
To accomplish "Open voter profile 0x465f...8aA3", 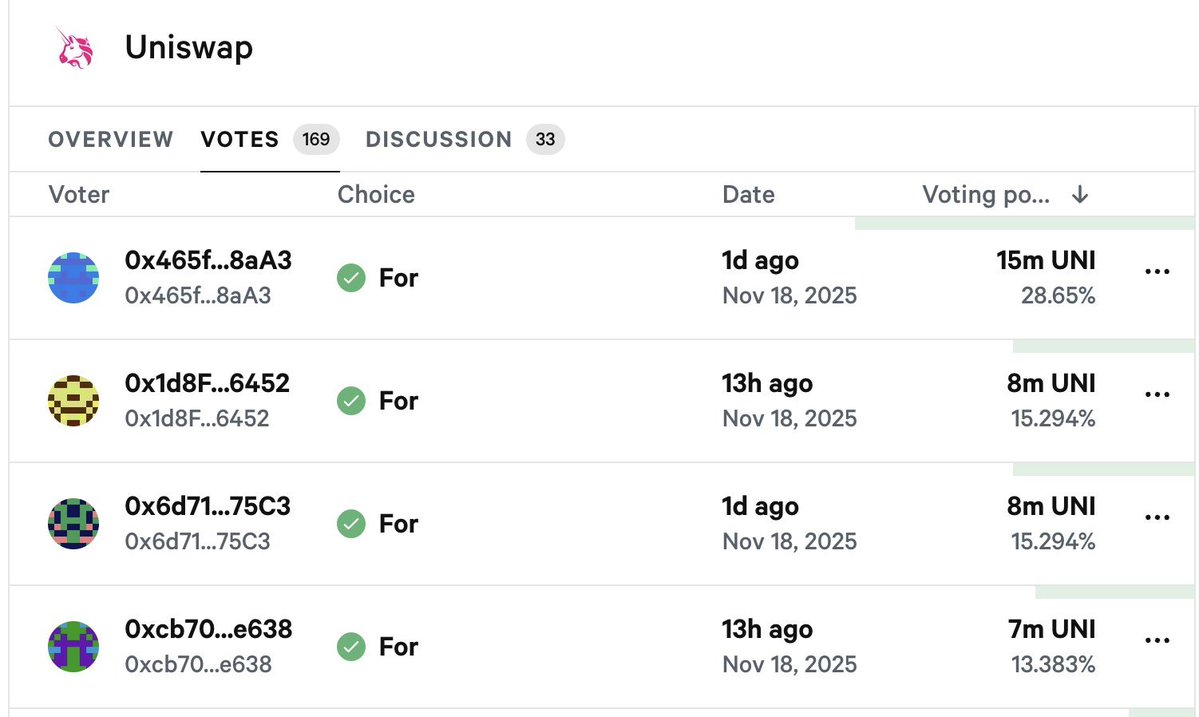I will pos(208,261).
